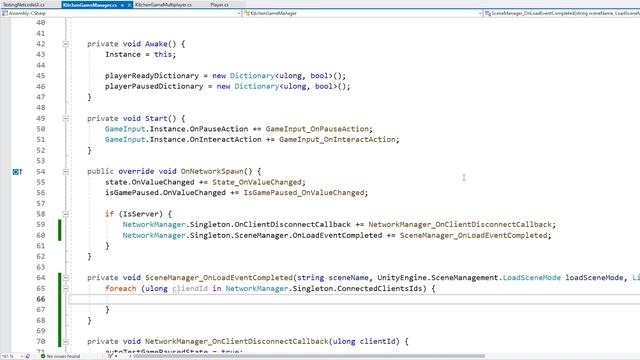The image size is (640, 360).
Task: Open the KitchenGameManager type dropdown
Action: 362,13
